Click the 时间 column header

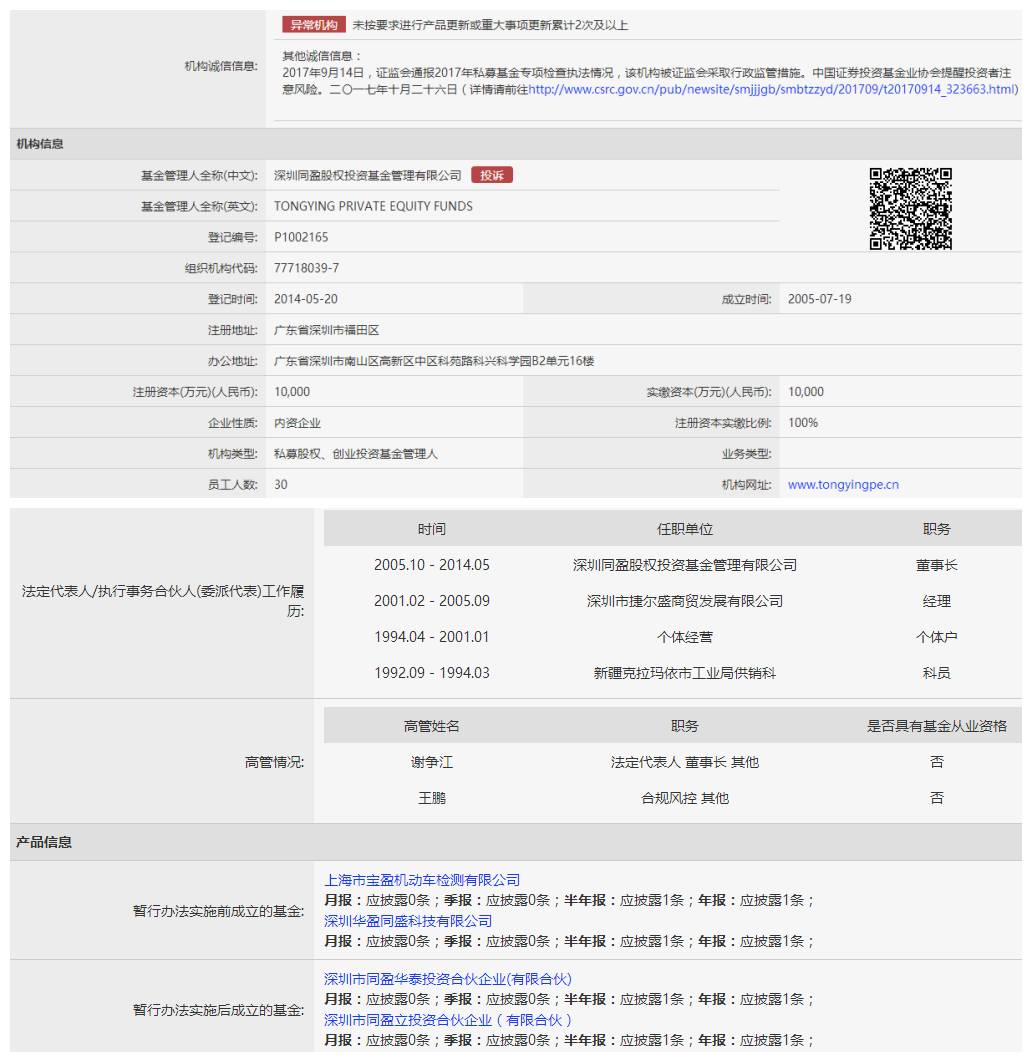pyautogui.click(x=431, y=529)
